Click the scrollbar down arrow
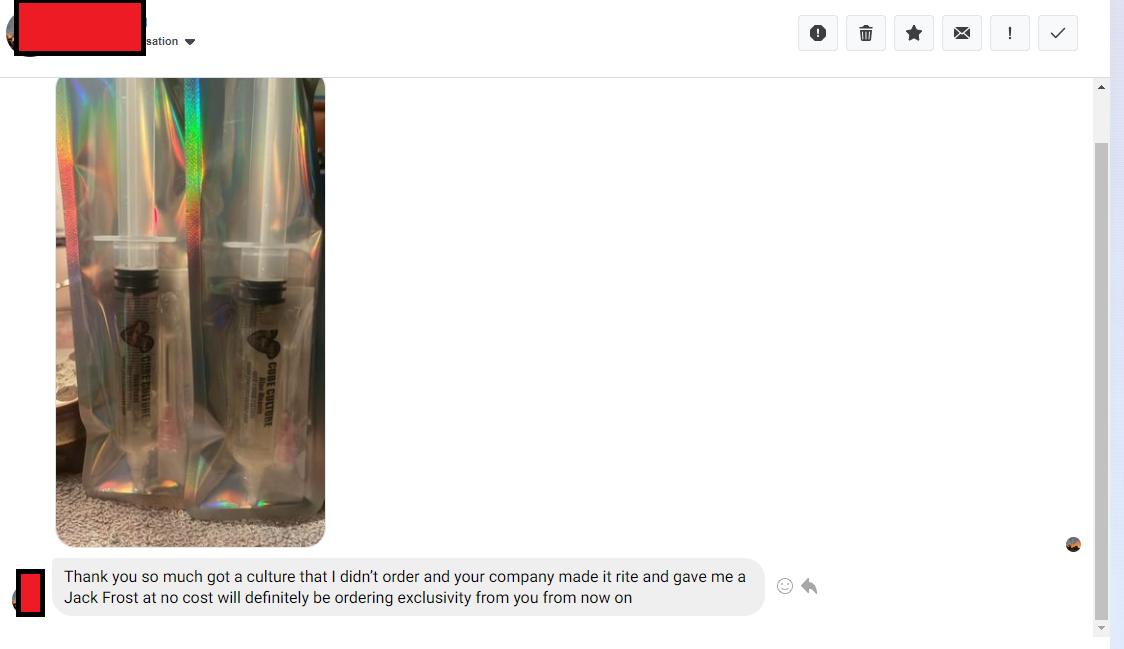Viewport: 1124px width, 649px height. pyautogui.click(x=1101, y=628)
